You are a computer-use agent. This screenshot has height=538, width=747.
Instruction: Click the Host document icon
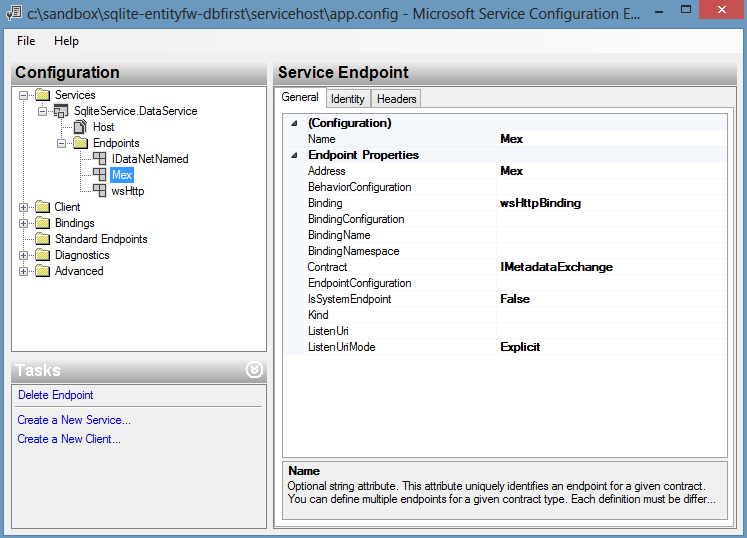pyautogui.click(x=81, y=127)
